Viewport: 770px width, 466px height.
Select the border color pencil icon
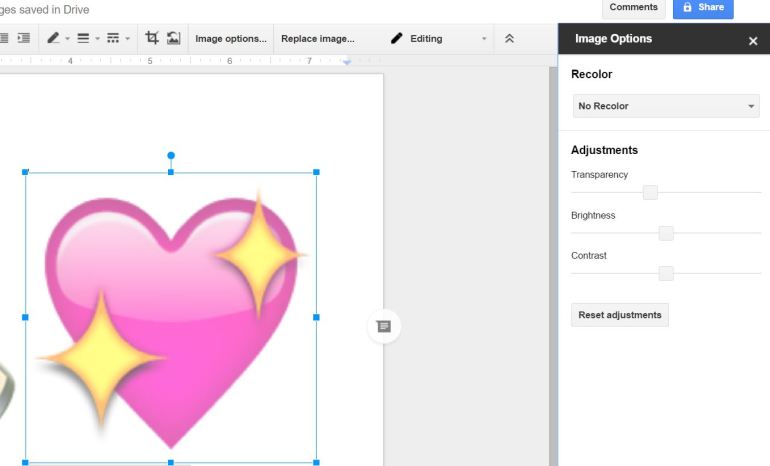54,38
